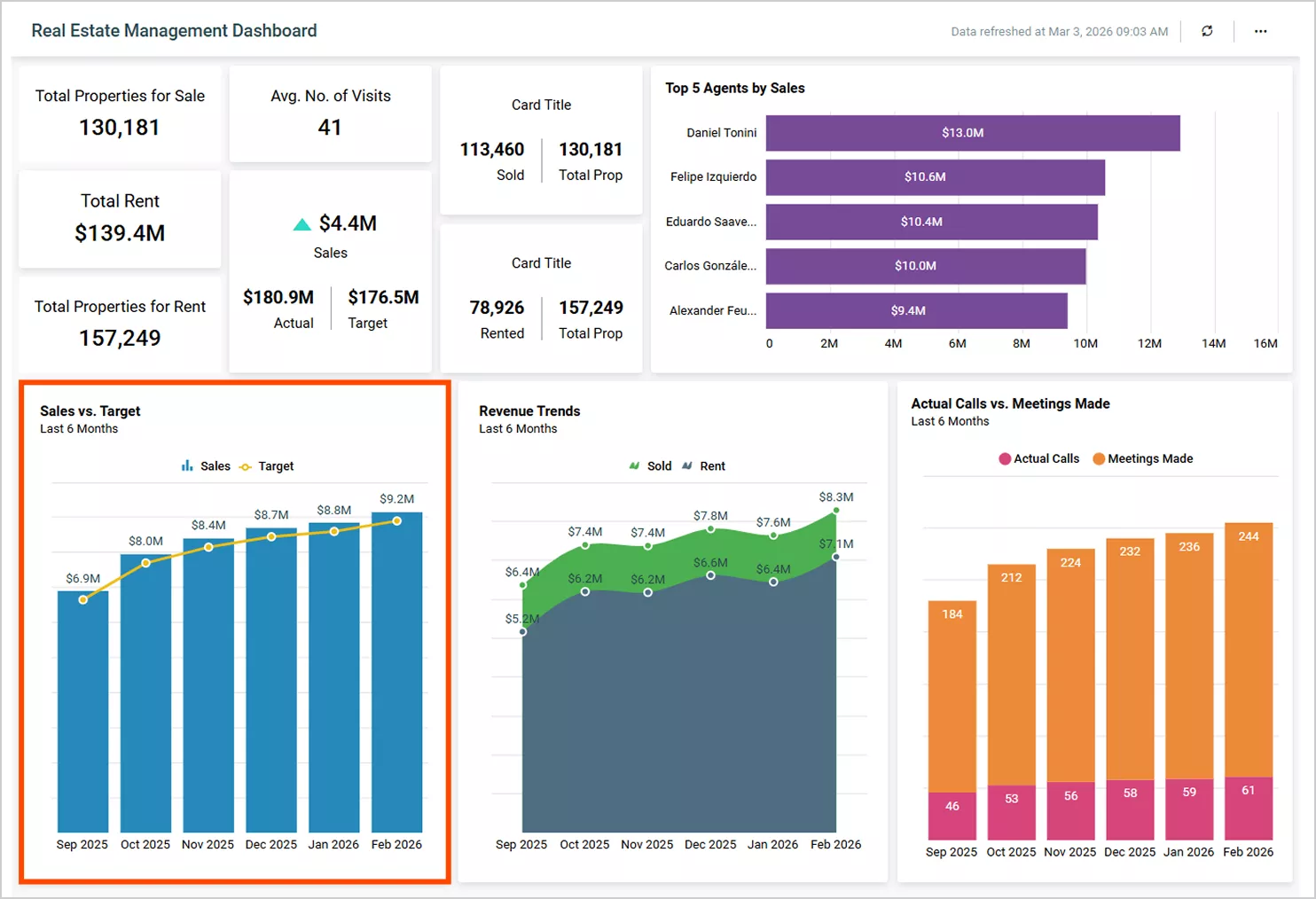The image size is (1316, 899).
Task: Click the Avg. No. of Visits card
Action: pyautogui.click(x=331, y=113)
